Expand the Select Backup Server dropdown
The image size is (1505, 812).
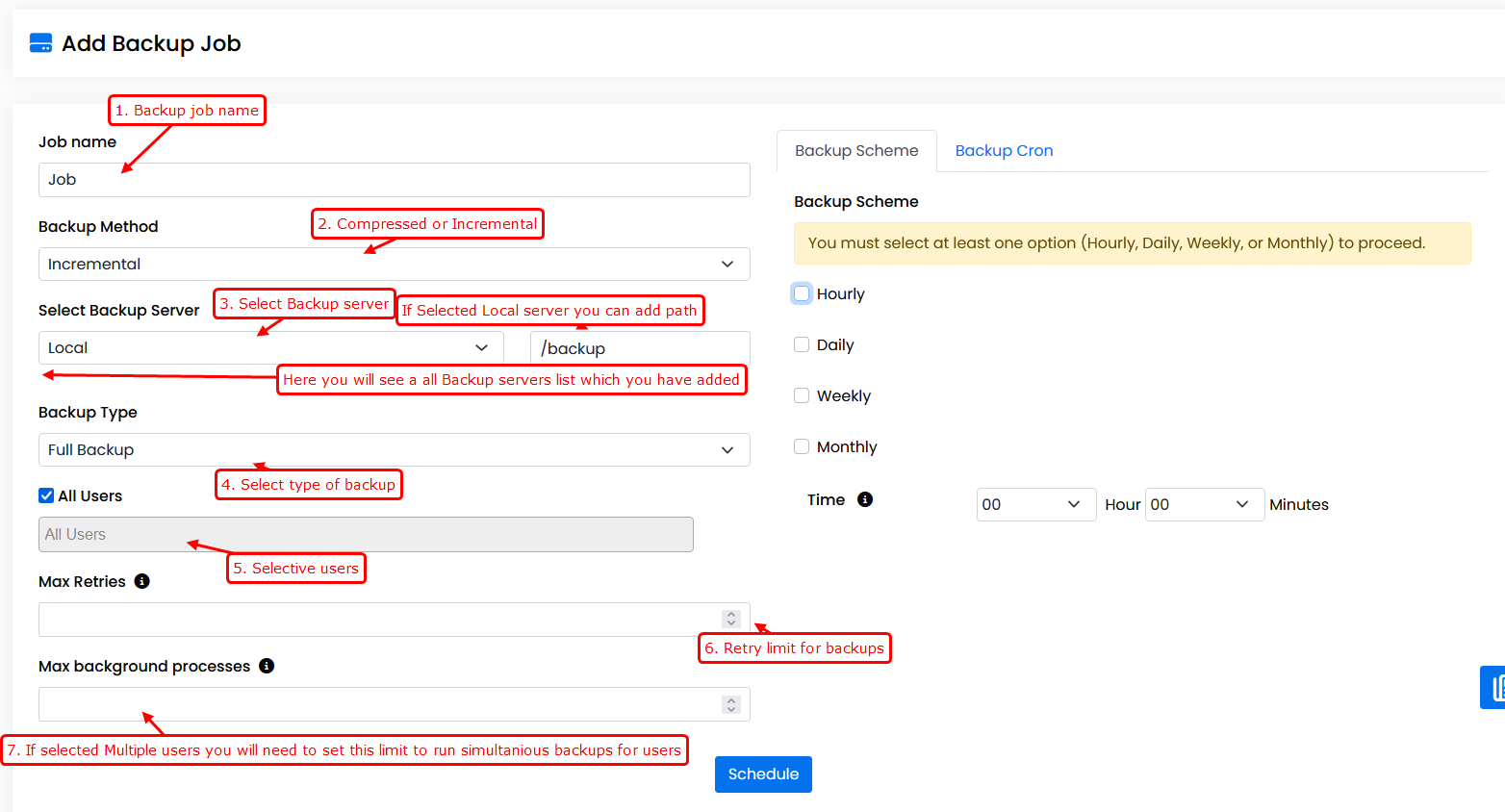point(270,347)
